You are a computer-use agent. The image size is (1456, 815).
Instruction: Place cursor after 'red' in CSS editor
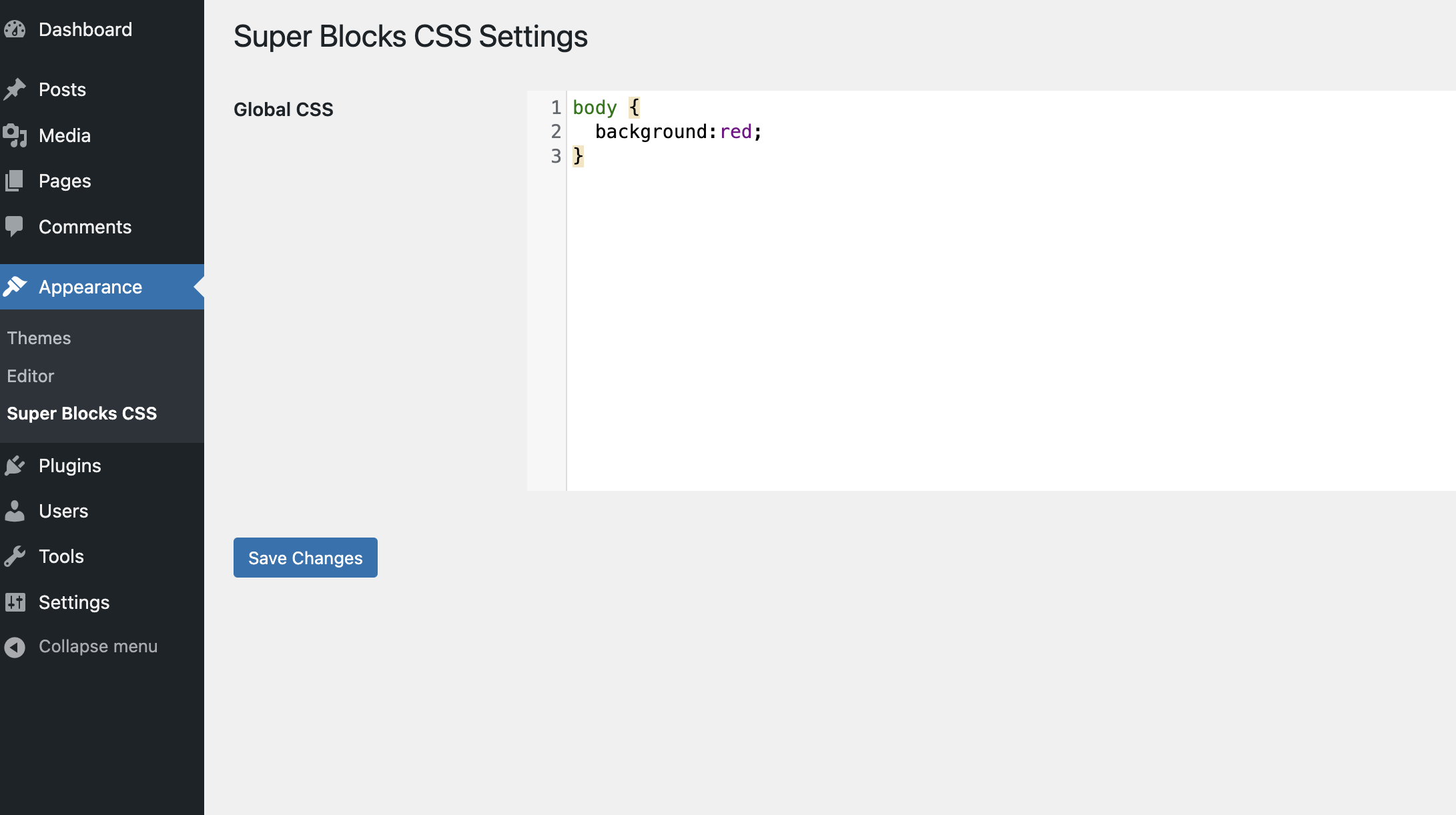[753, 132]
